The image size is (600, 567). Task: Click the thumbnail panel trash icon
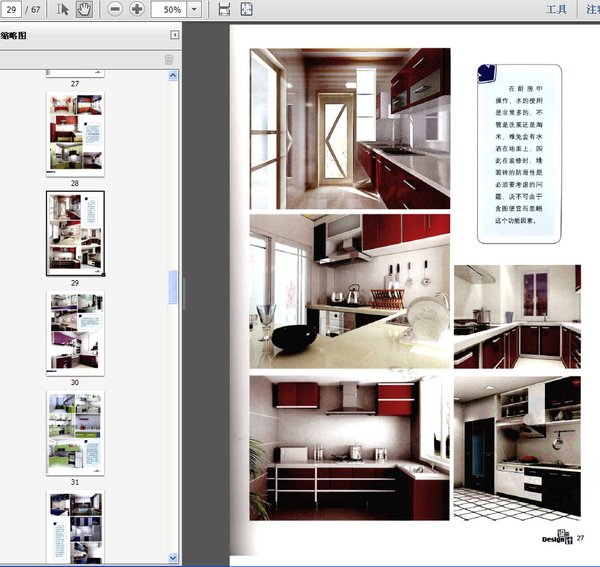(x=169, y=60)
